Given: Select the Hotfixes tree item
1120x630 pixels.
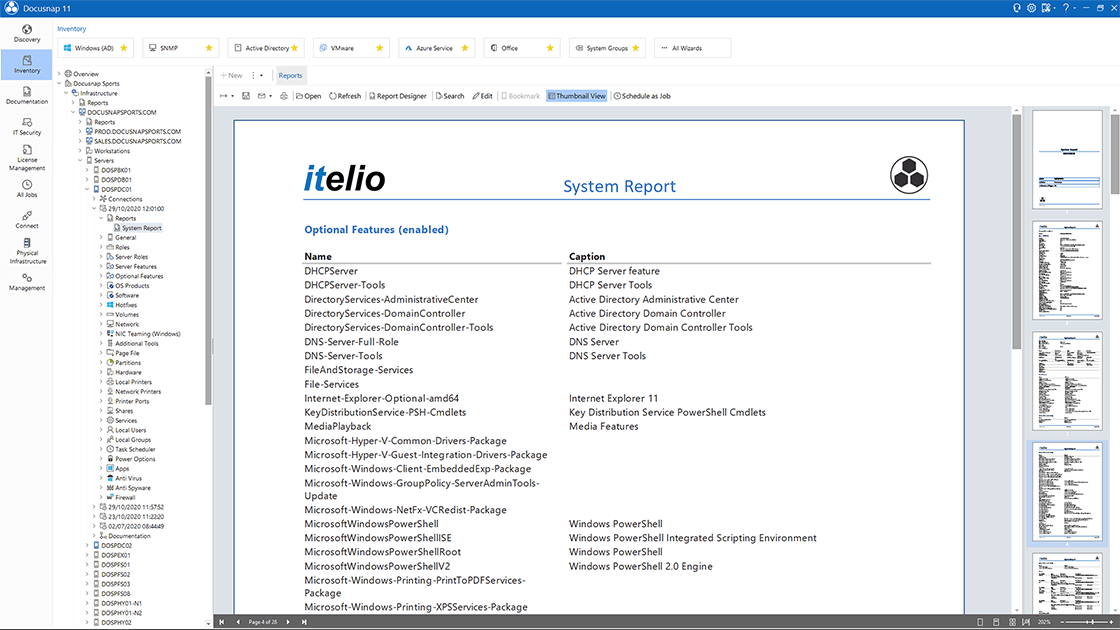Looking at the screenshot, I should click(126, 305).
